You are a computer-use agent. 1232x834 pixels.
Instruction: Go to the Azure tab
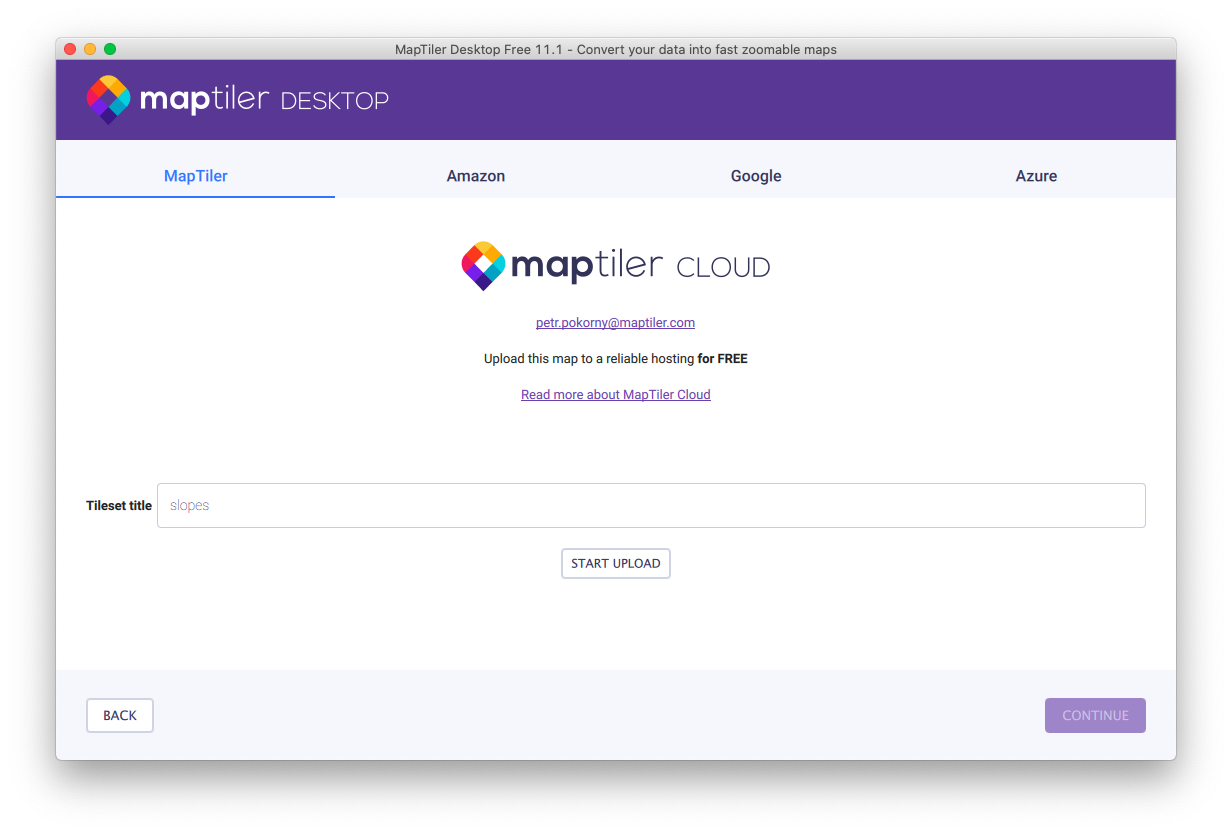[x=1036, y=176]
